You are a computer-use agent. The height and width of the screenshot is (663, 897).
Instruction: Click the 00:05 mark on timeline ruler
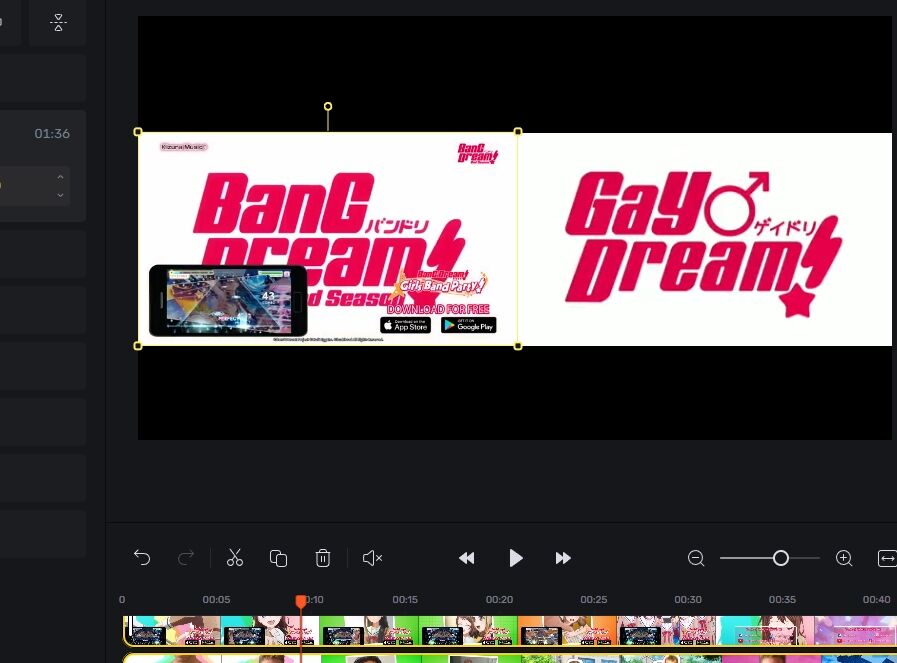click(216, 600)
